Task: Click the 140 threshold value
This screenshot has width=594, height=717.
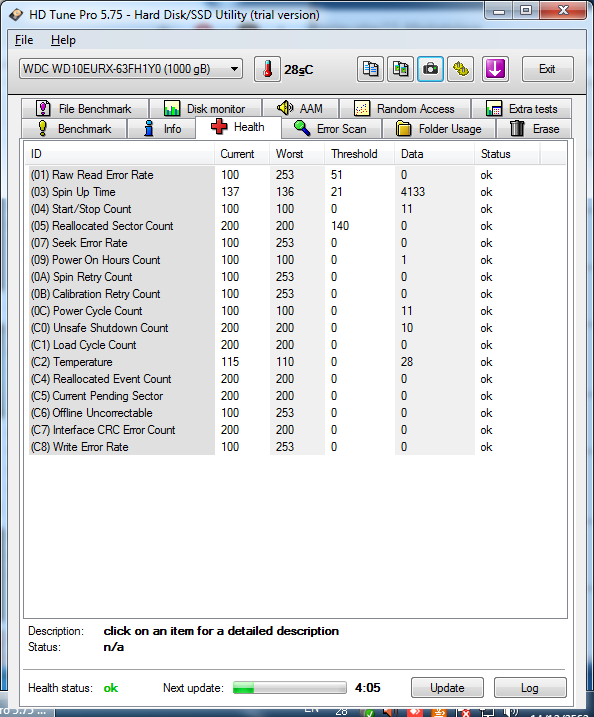Action: [340, 226]
